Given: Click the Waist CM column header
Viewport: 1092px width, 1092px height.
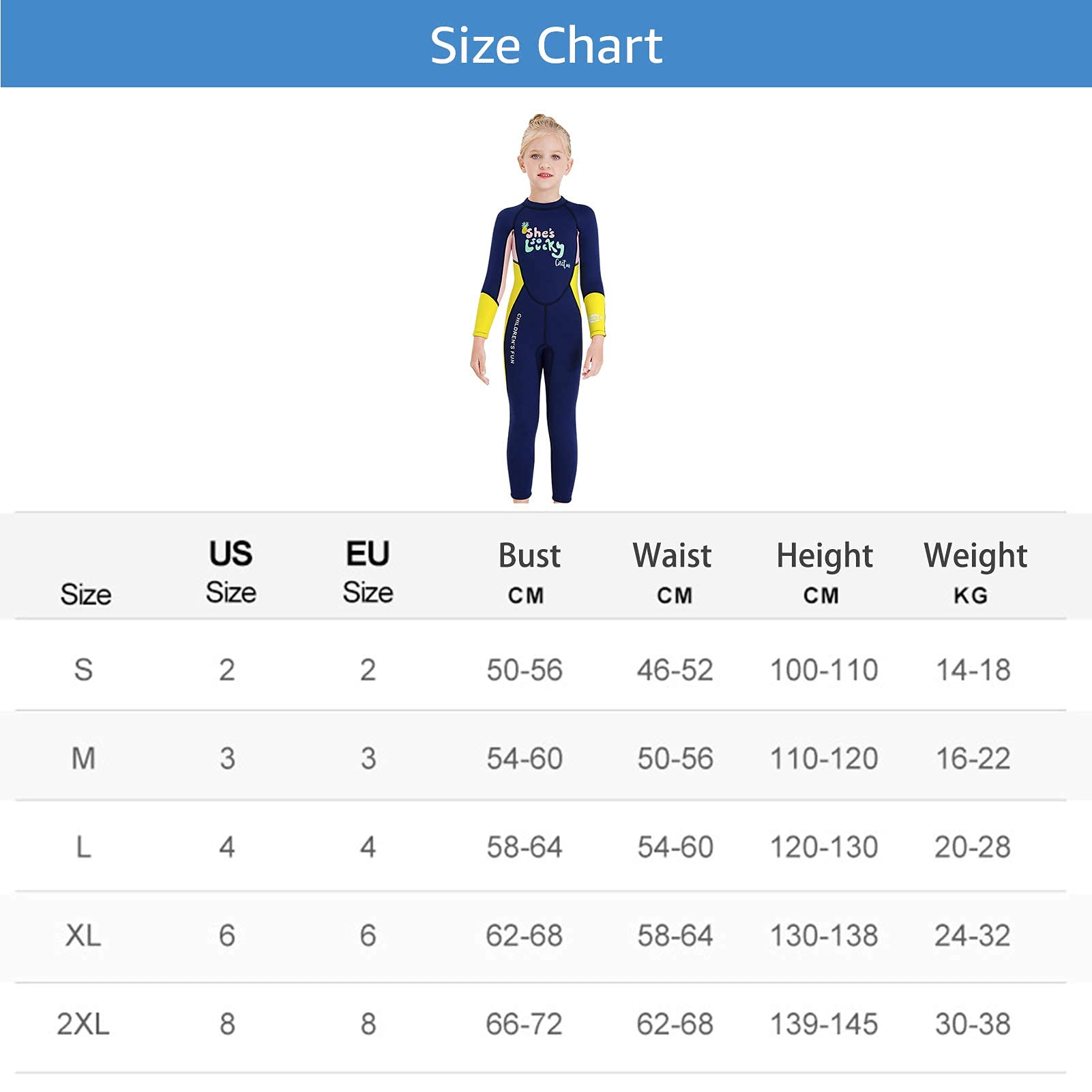Looking at the screenshot, I should pyautogui.click(x=673, y=573).
